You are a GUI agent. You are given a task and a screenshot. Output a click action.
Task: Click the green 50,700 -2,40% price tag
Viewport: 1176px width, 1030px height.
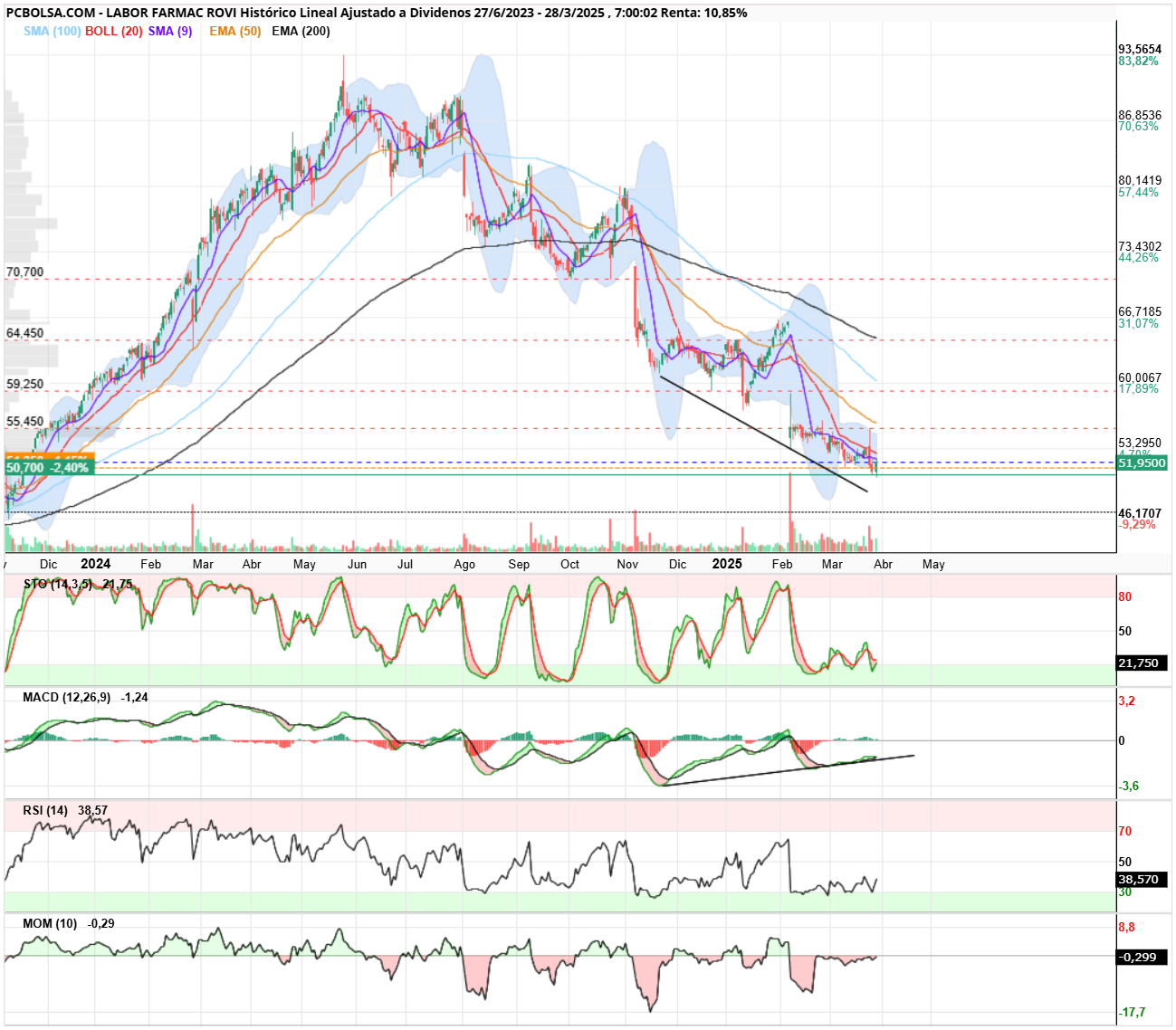pos(49,468)
